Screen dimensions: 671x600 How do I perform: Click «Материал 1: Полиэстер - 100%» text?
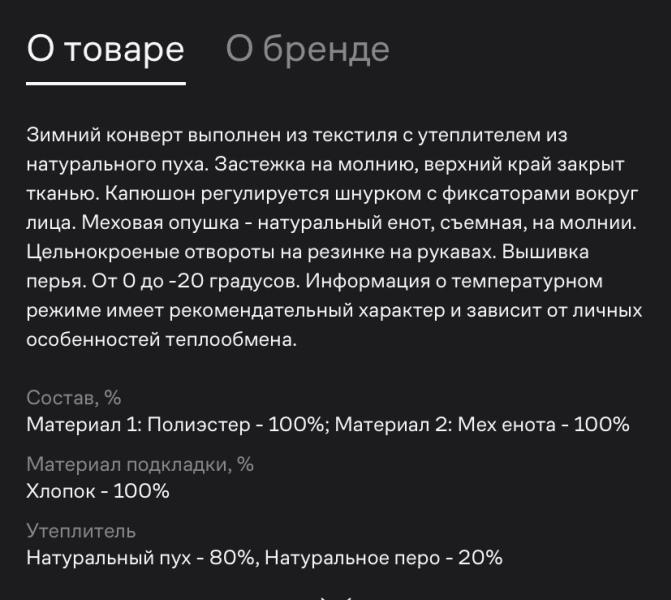(177, 425)
